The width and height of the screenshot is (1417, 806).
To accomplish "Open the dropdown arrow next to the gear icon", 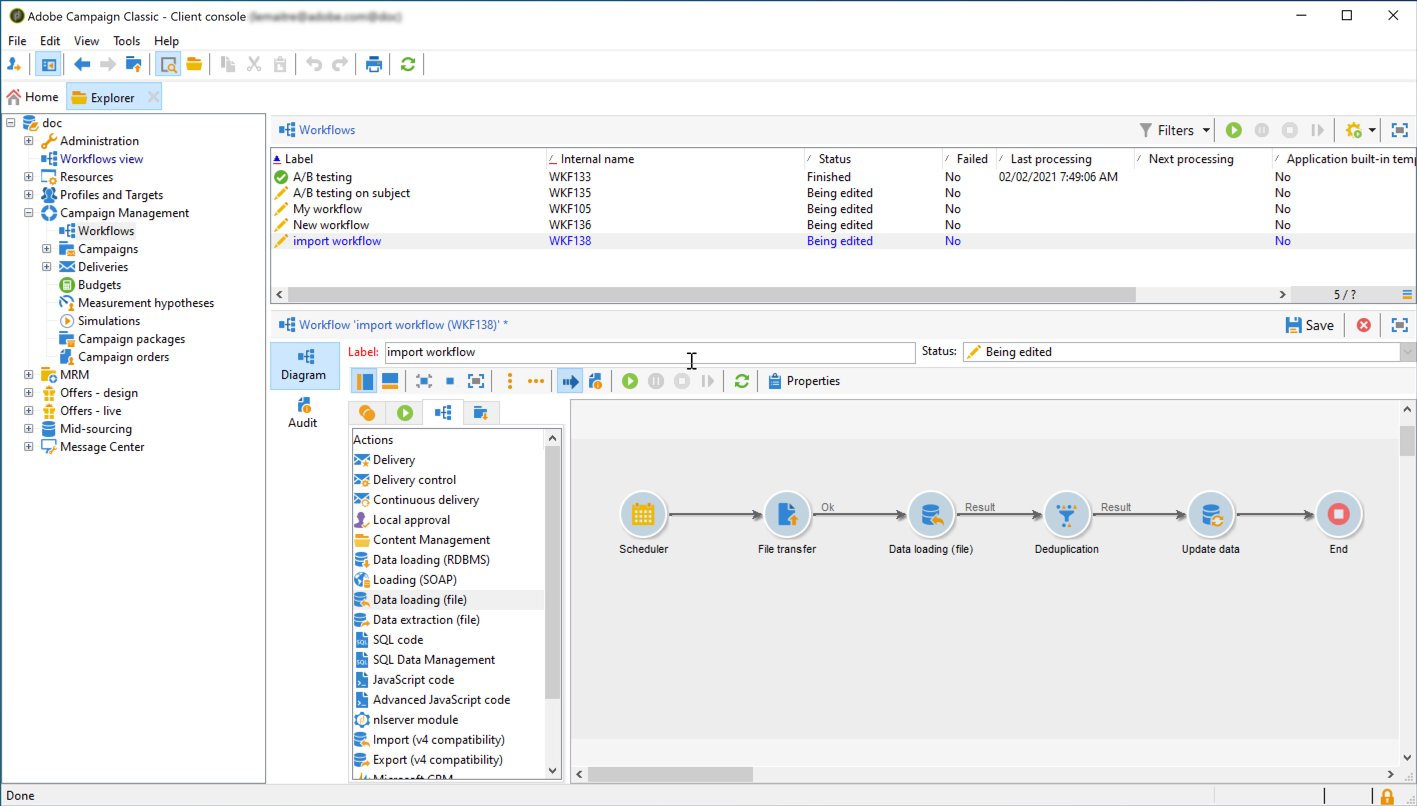I will (1372, 130).
